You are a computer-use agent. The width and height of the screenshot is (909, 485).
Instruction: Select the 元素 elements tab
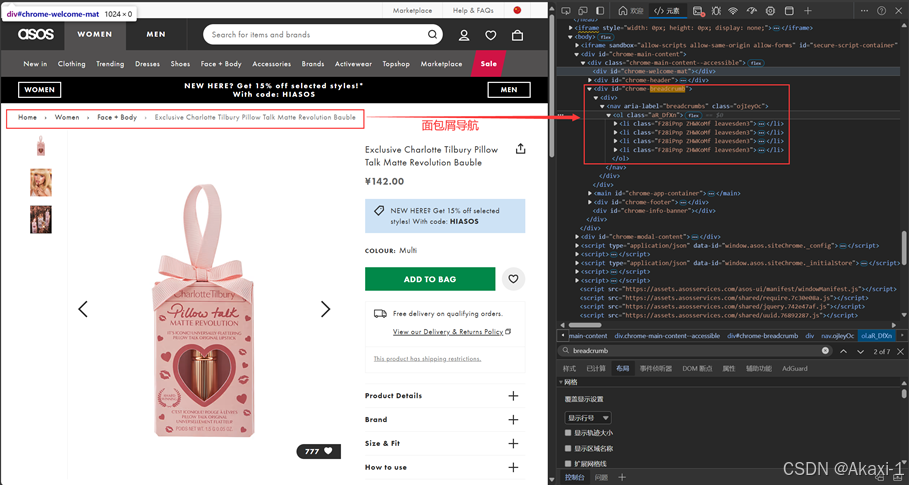click(x=667, y=10)
